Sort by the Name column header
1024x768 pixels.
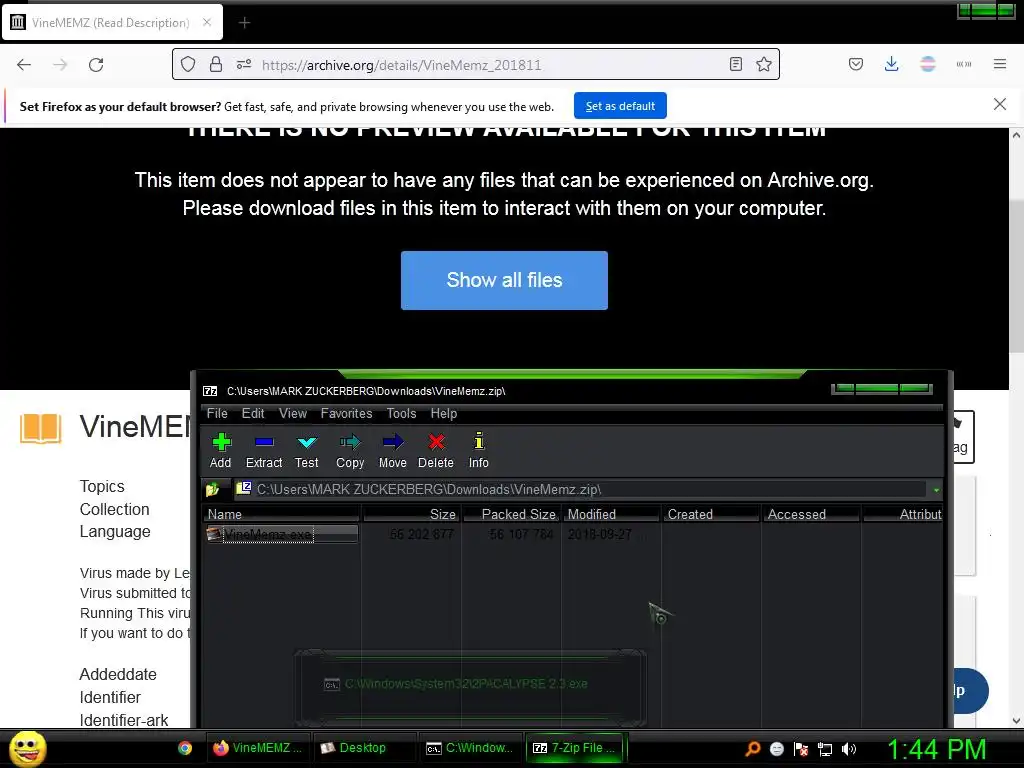pyautogui.click(x=282, y=514)
